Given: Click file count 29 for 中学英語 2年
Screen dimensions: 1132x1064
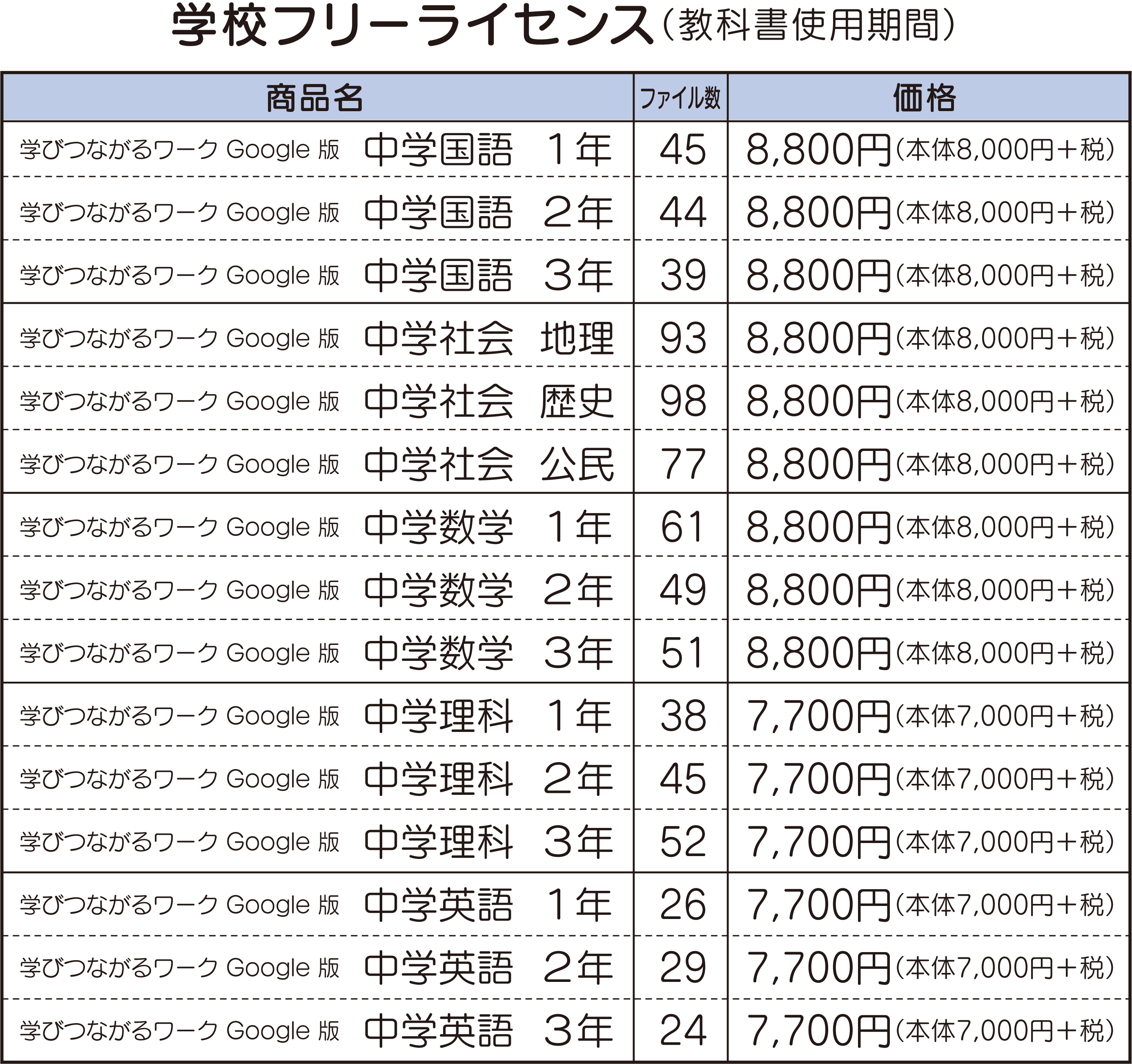Looking at the screenshot, I should point(683,968).
